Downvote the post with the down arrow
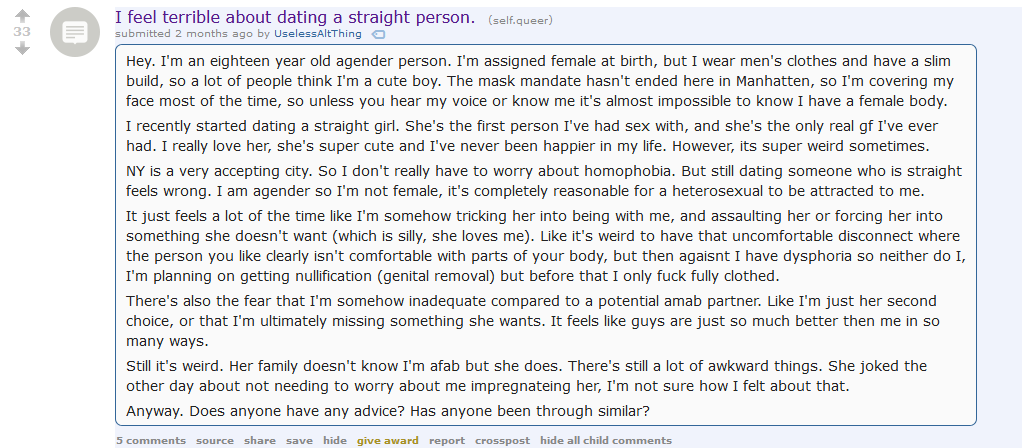Screen dimensions: 1022x448 click(x=22, y=48)
